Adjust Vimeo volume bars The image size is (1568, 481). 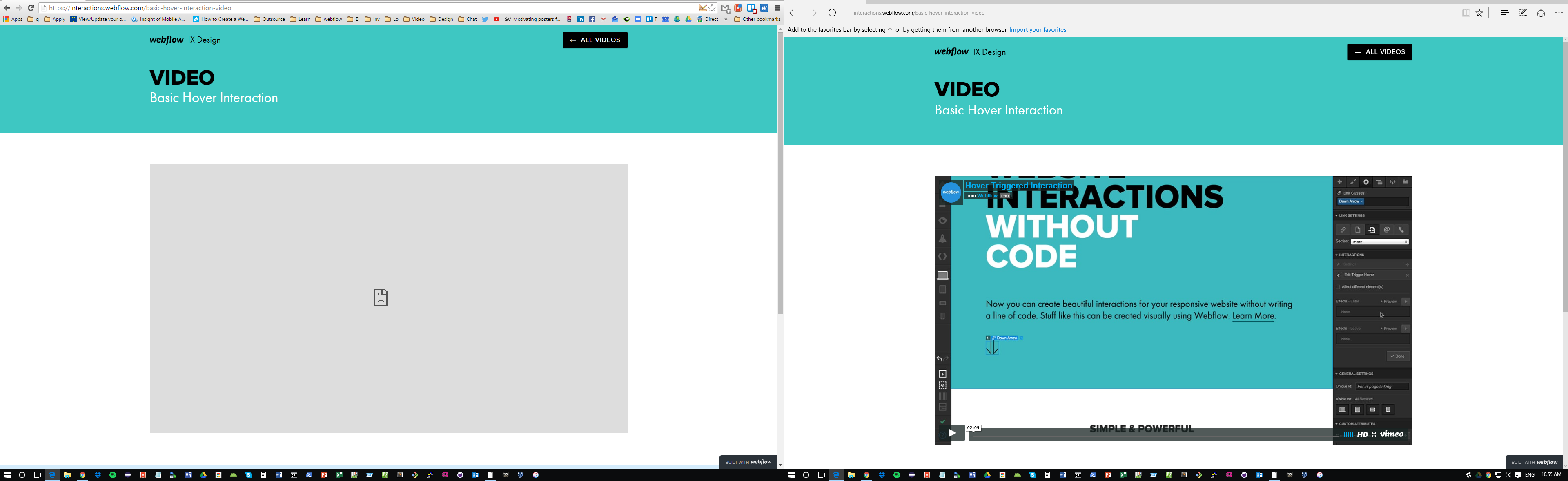[1348, 435]
